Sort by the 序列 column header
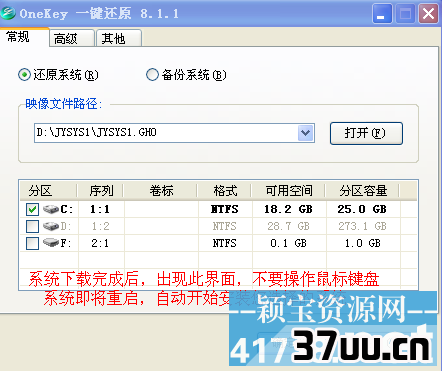Viewport: 442px width, 371px height. point(101,191)
